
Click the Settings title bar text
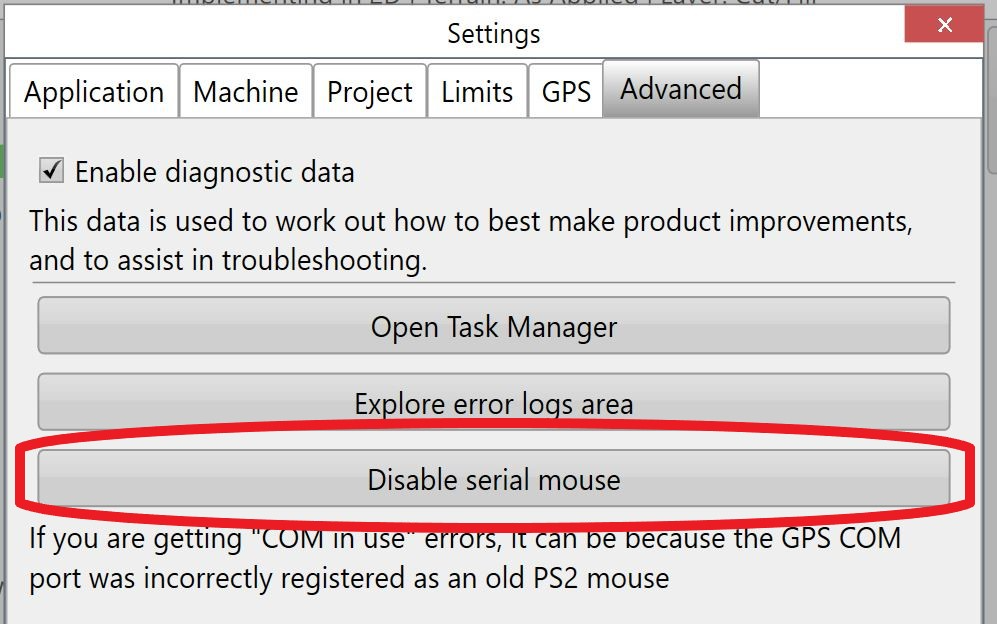coord(493,33)
